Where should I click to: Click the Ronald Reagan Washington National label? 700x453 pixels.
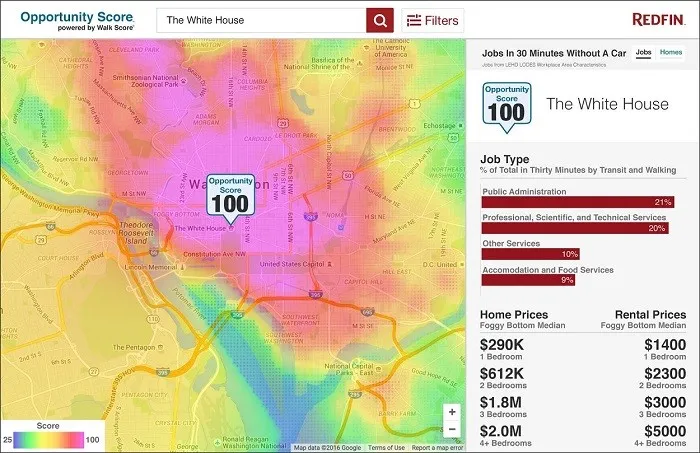coord(254,442)
